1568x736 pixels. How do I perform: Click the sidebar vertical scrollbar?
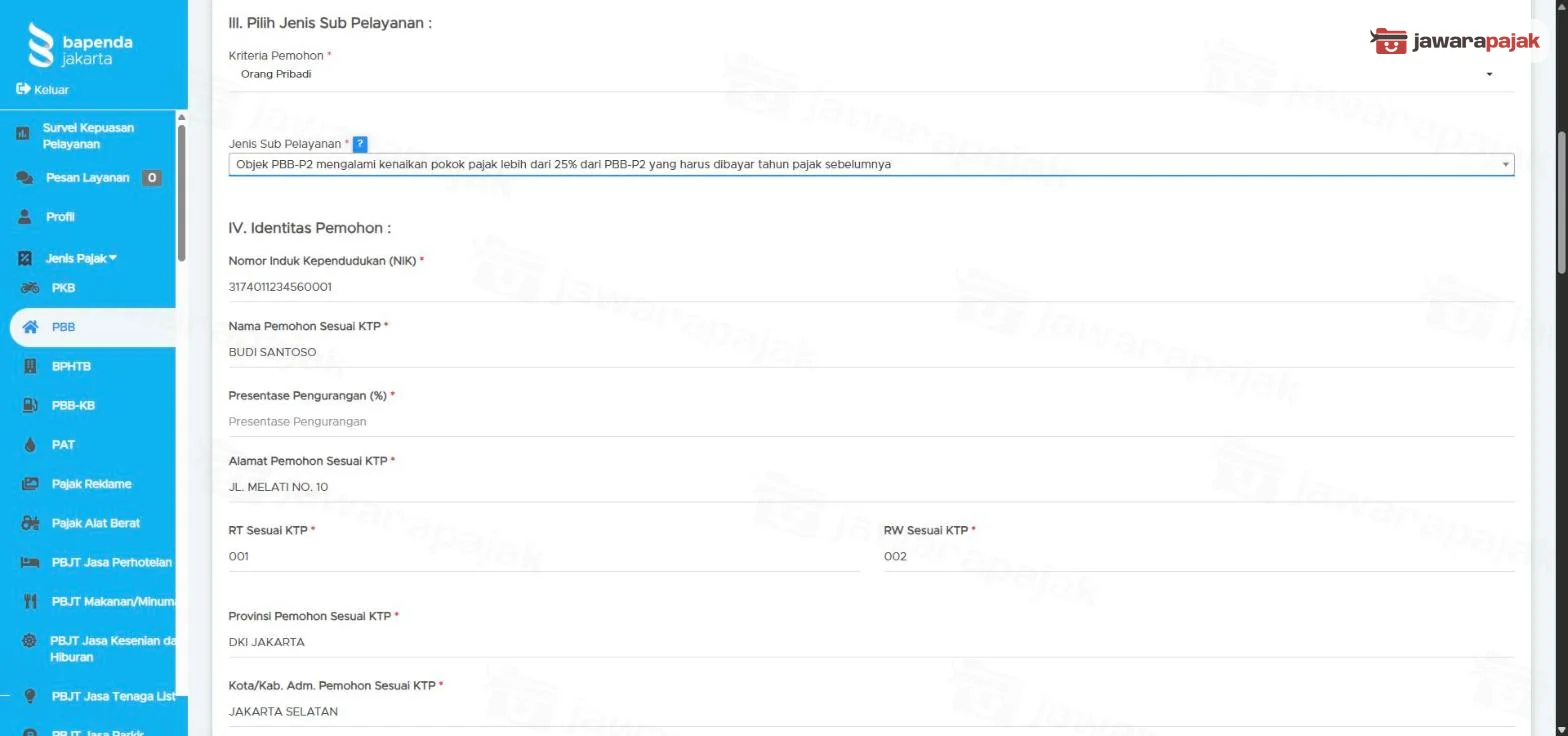(181, 190)
